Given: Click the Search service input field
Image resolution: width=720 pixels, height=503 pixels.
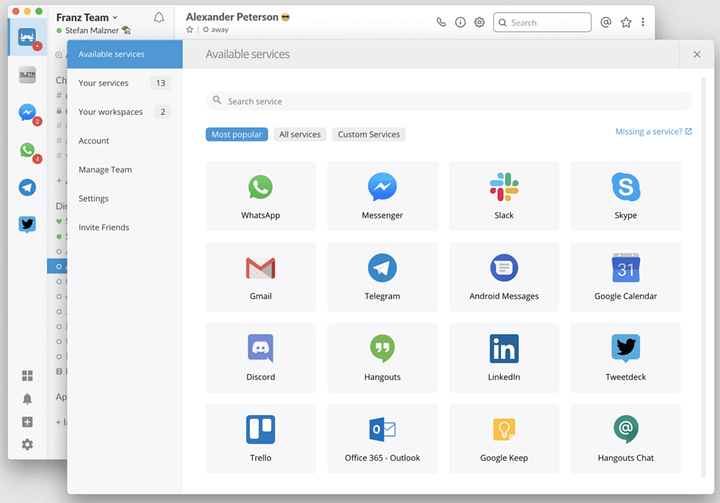Looking at the screenshot, I should click(x=450, y=101).
